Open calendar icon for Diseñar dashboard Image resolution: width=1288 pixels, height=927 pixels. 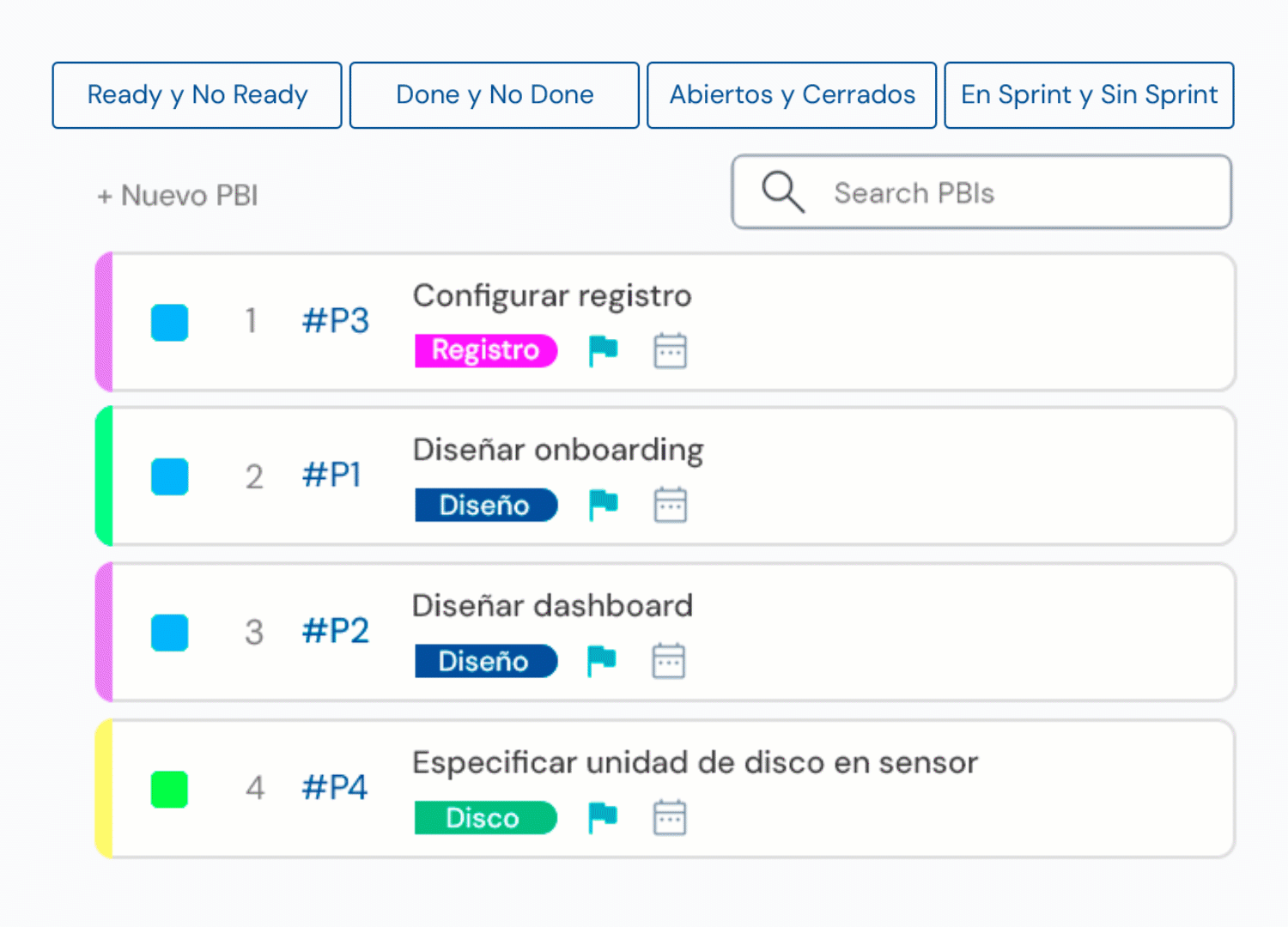668,661
